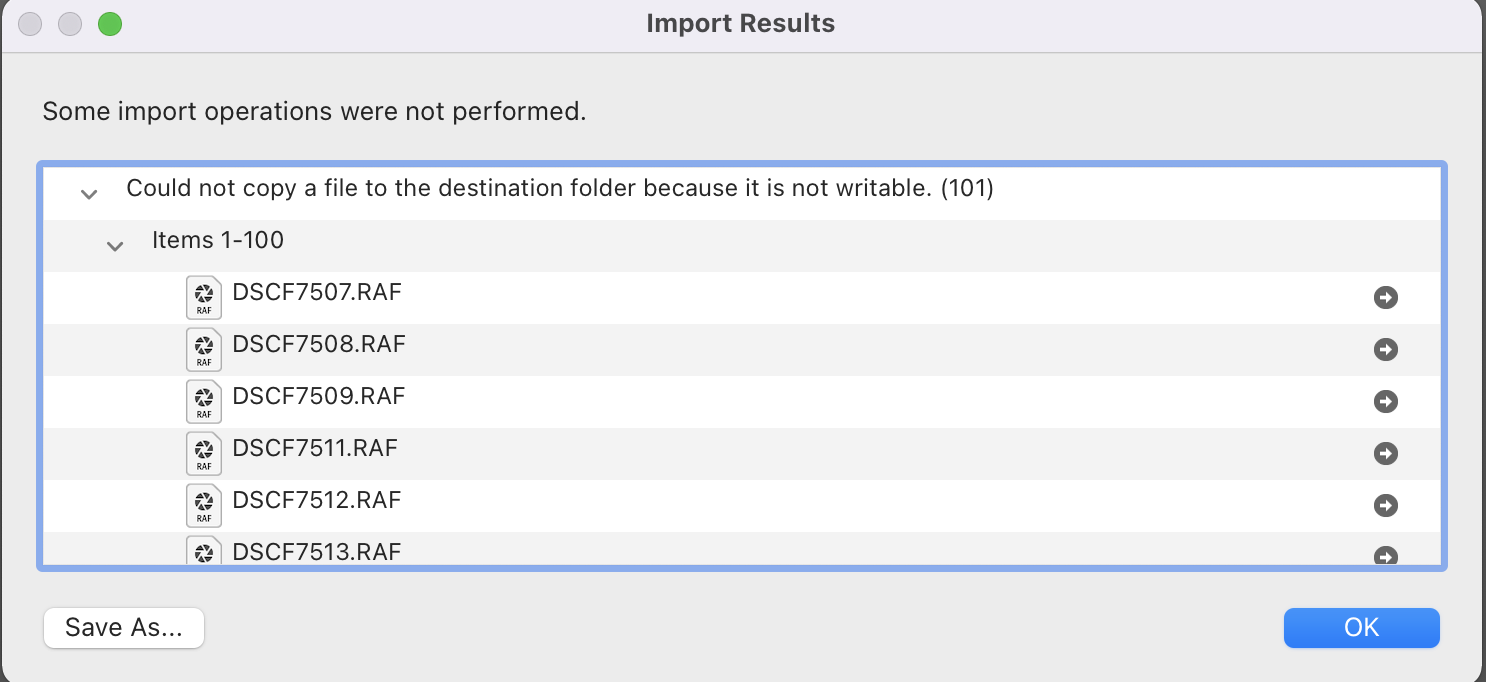Select the DSCF7507.RAF row
This screenshot has height=682, width=1486.
[700, 297]
